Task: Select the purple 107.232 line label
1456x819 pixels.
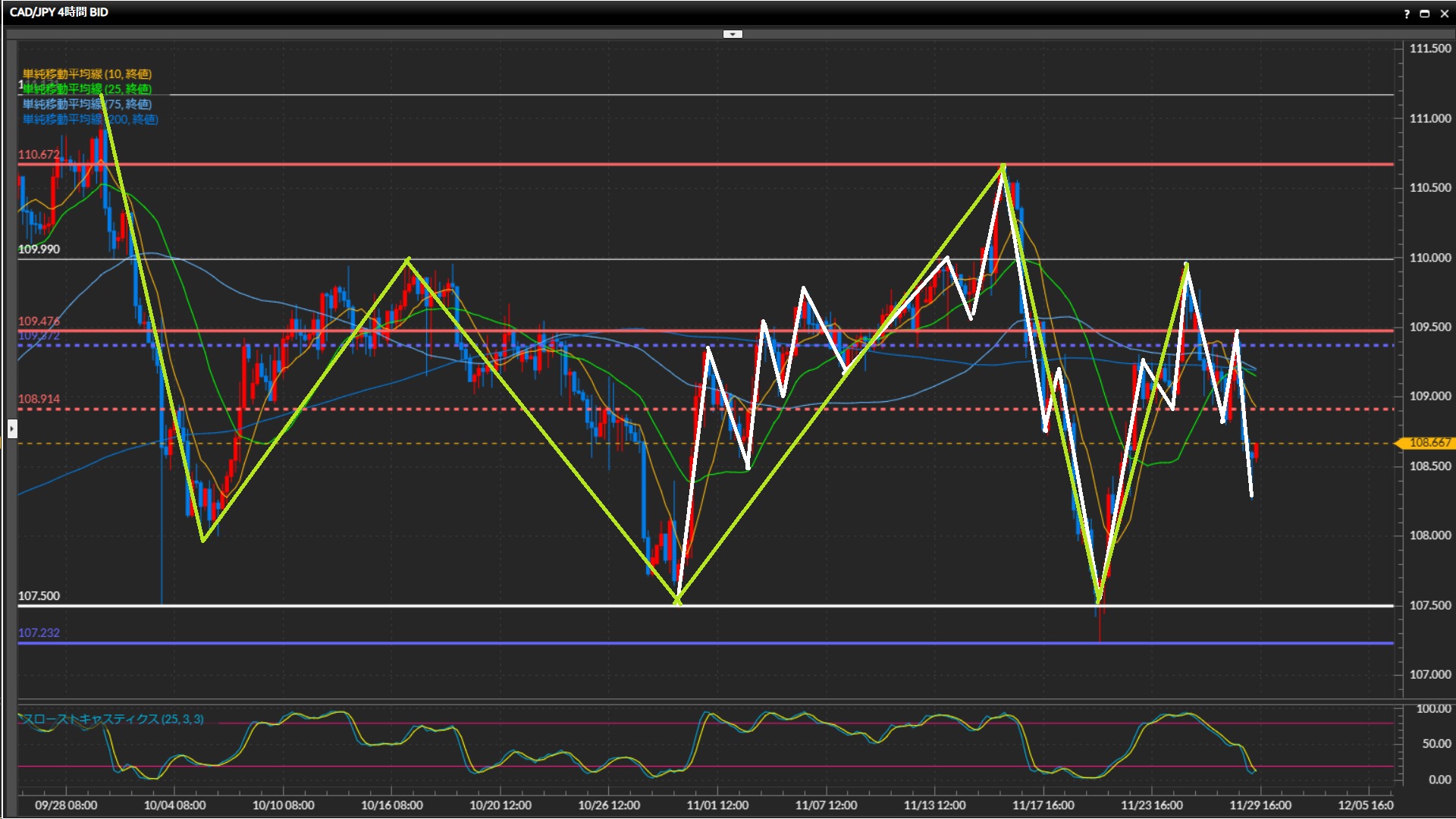Action: (39, 633)
